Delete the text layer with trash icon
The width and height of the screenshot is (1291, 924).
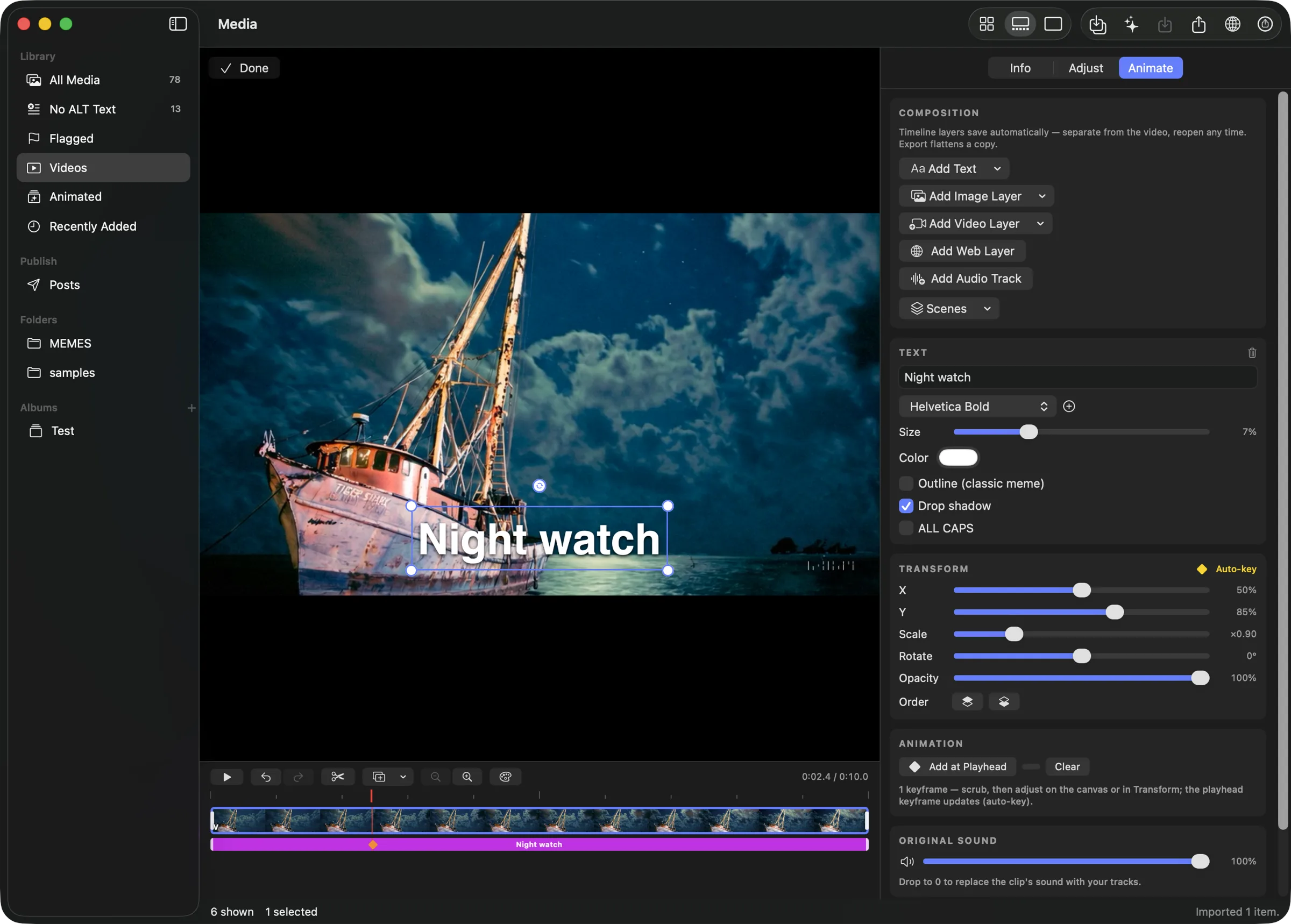click(1252, 353)
